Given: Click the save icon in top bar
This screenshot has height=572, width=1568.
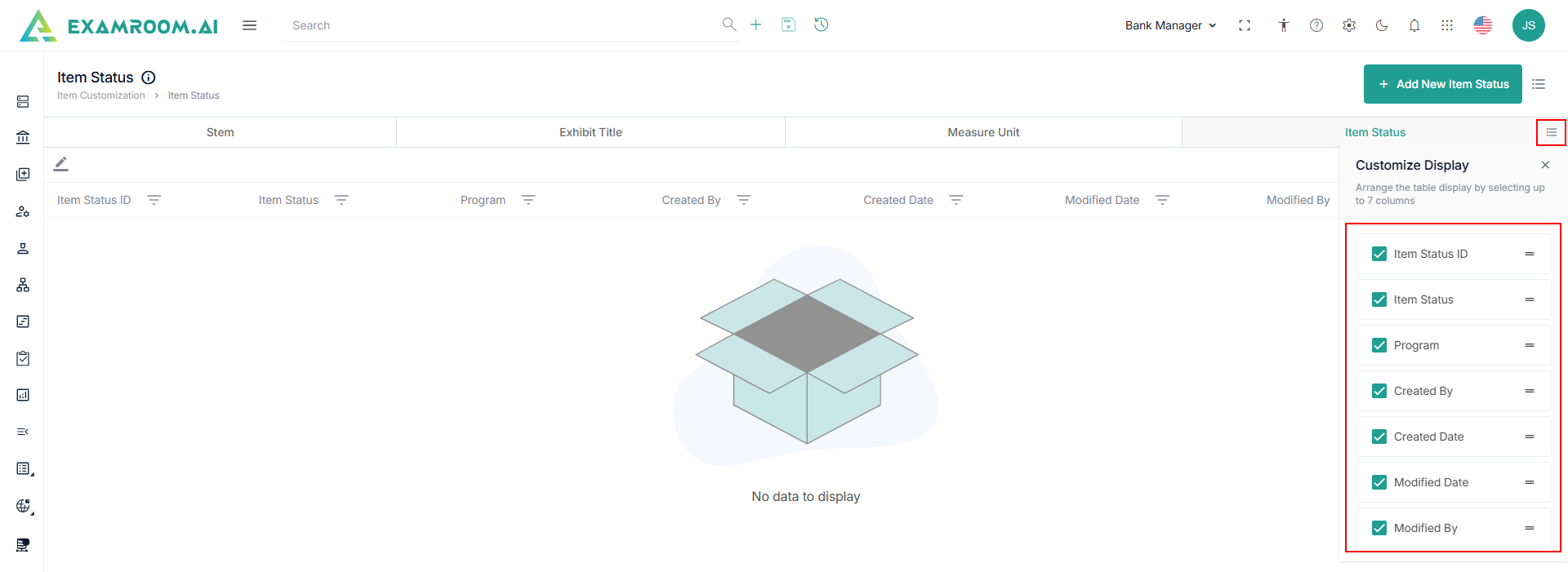Looking at the screenshot, I should click(x=788, y=24).
